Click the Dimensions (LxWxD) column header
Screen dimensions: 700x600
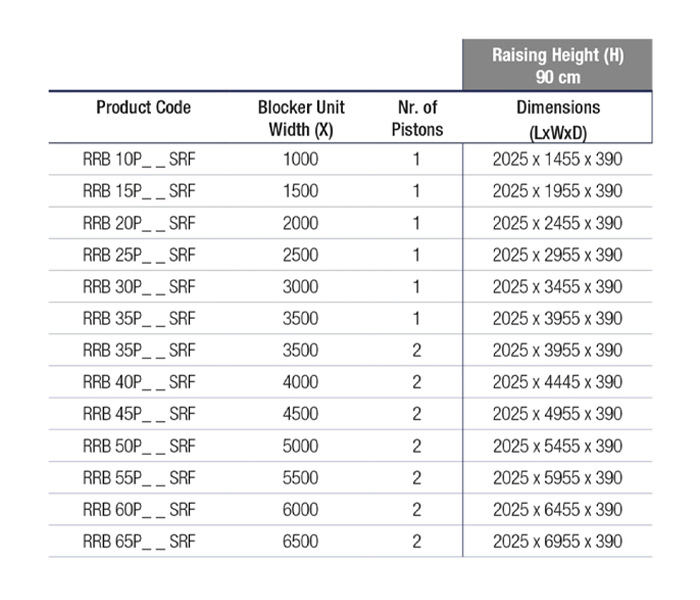(557, 118)
